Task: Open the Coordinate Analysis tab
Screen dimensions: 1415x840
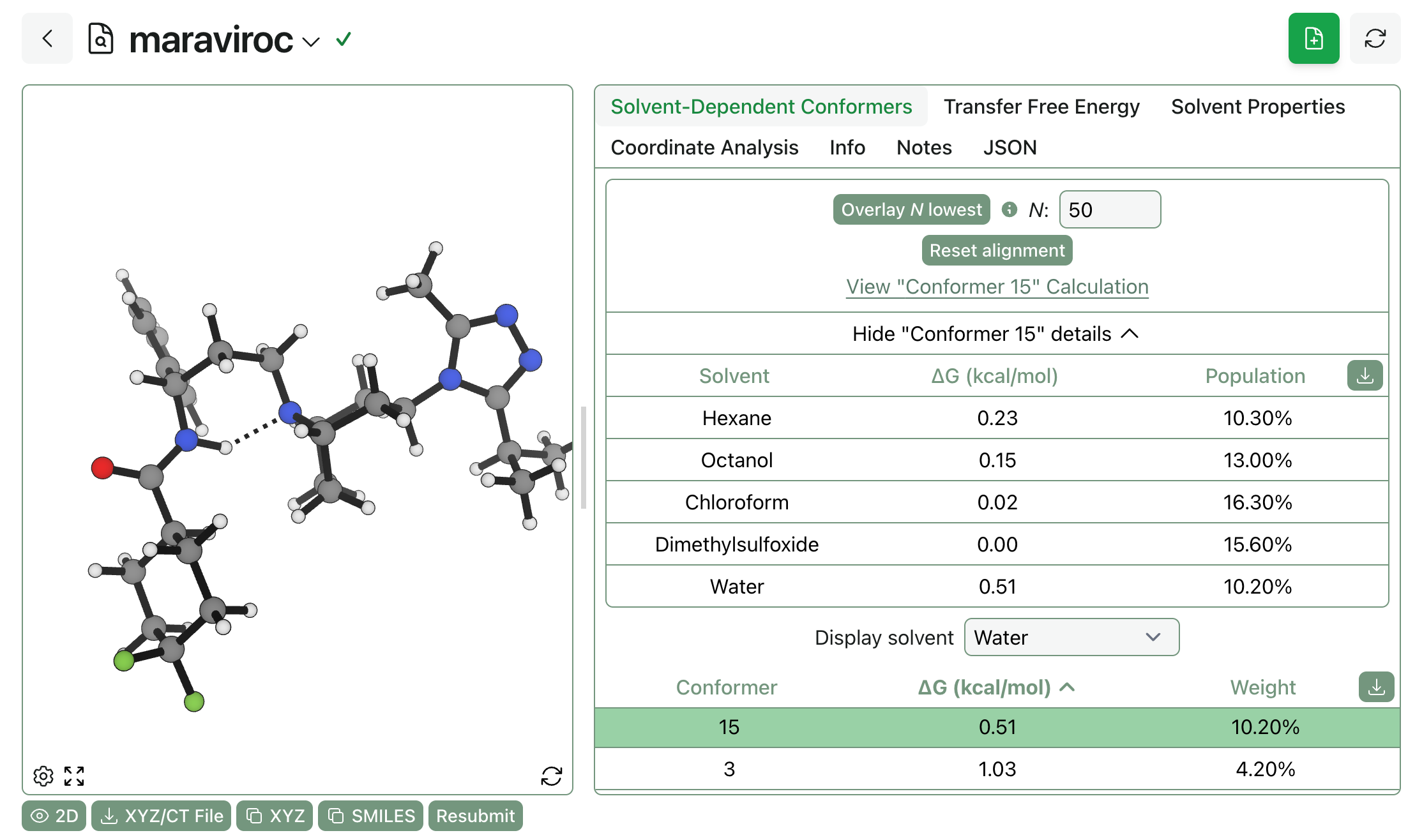Action: 704,147
